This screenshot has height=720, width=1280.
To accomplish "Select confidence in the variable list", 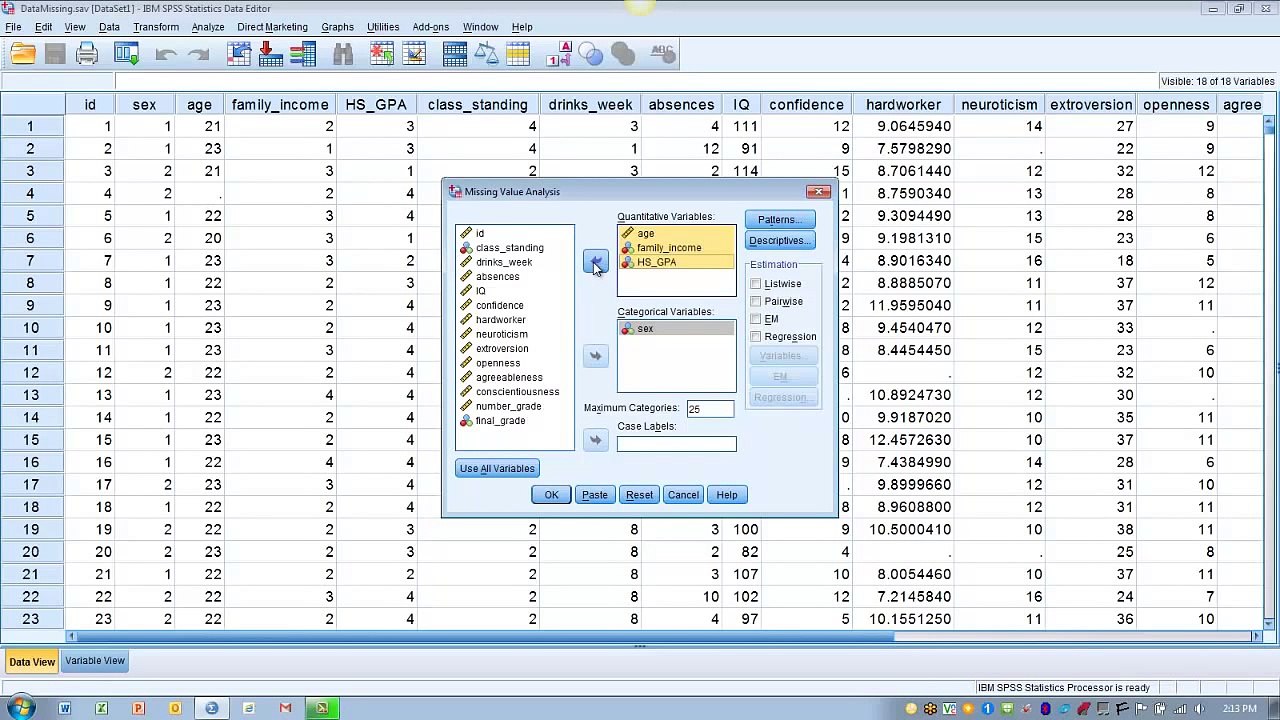I will pos(499,306).
